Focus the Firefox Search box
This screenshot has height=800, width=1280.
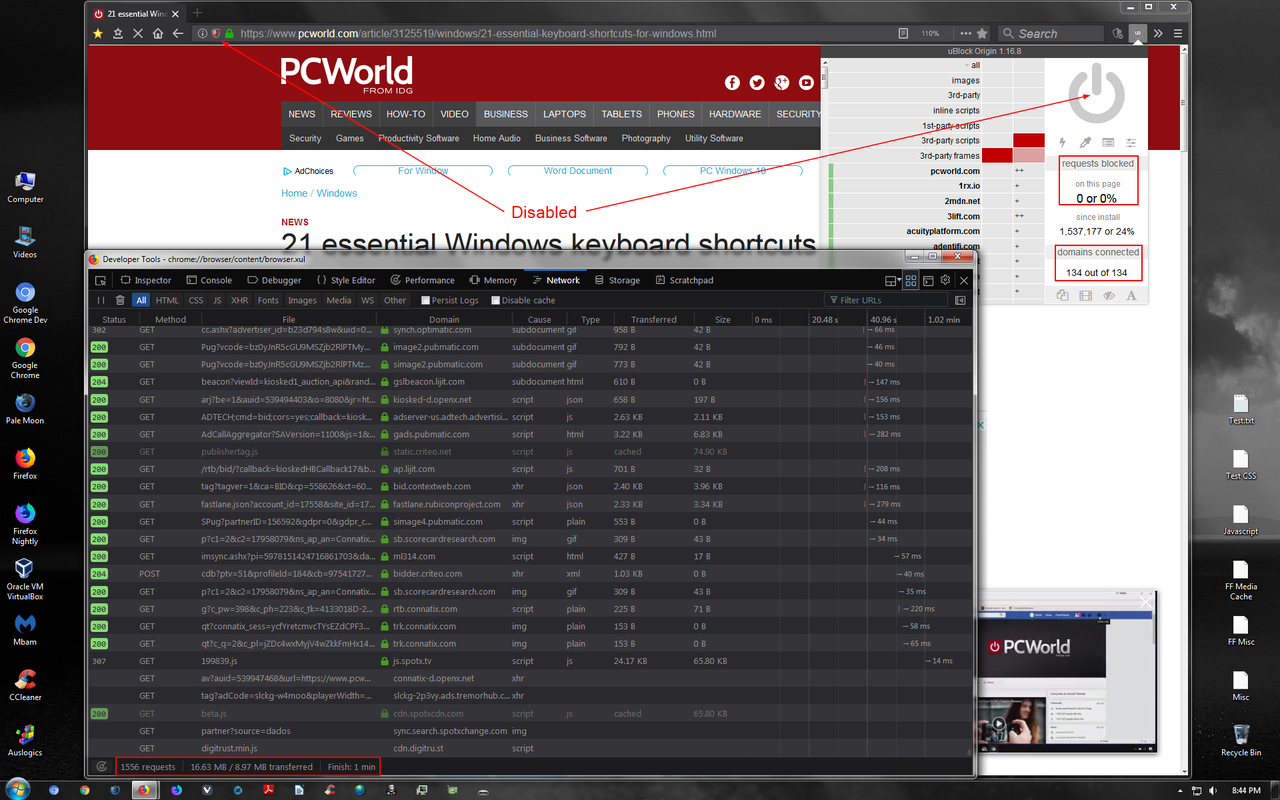1049,33
